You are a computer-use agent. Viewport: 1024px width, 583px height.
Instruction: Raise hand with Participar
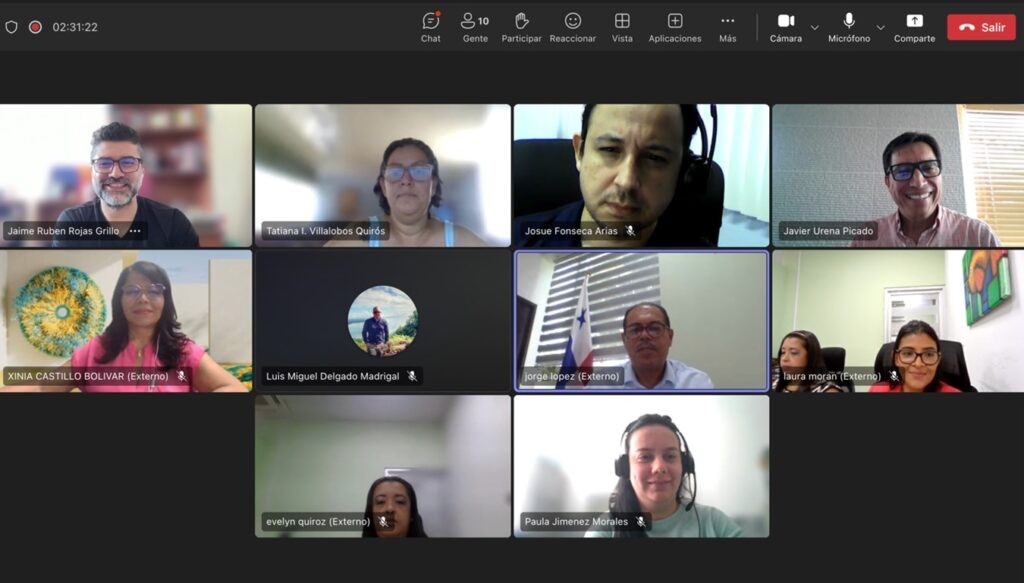pyautogui.click(x=521, y=27)
